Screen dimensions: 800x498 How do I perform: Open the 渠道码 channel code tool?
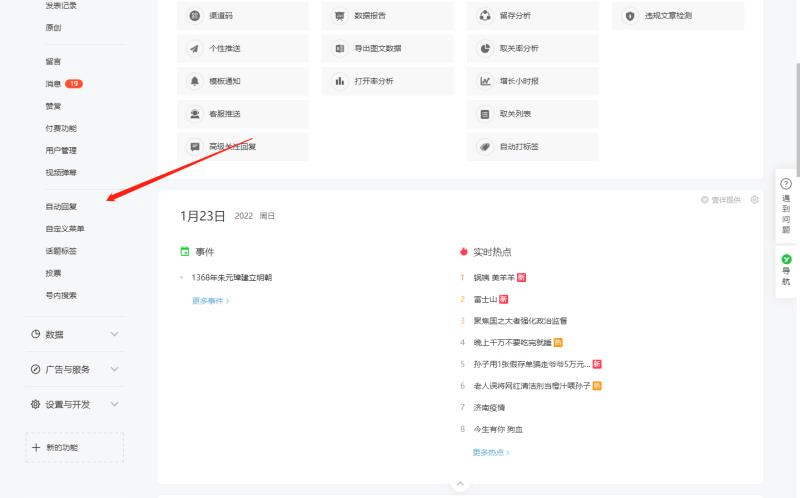[195, 16]
